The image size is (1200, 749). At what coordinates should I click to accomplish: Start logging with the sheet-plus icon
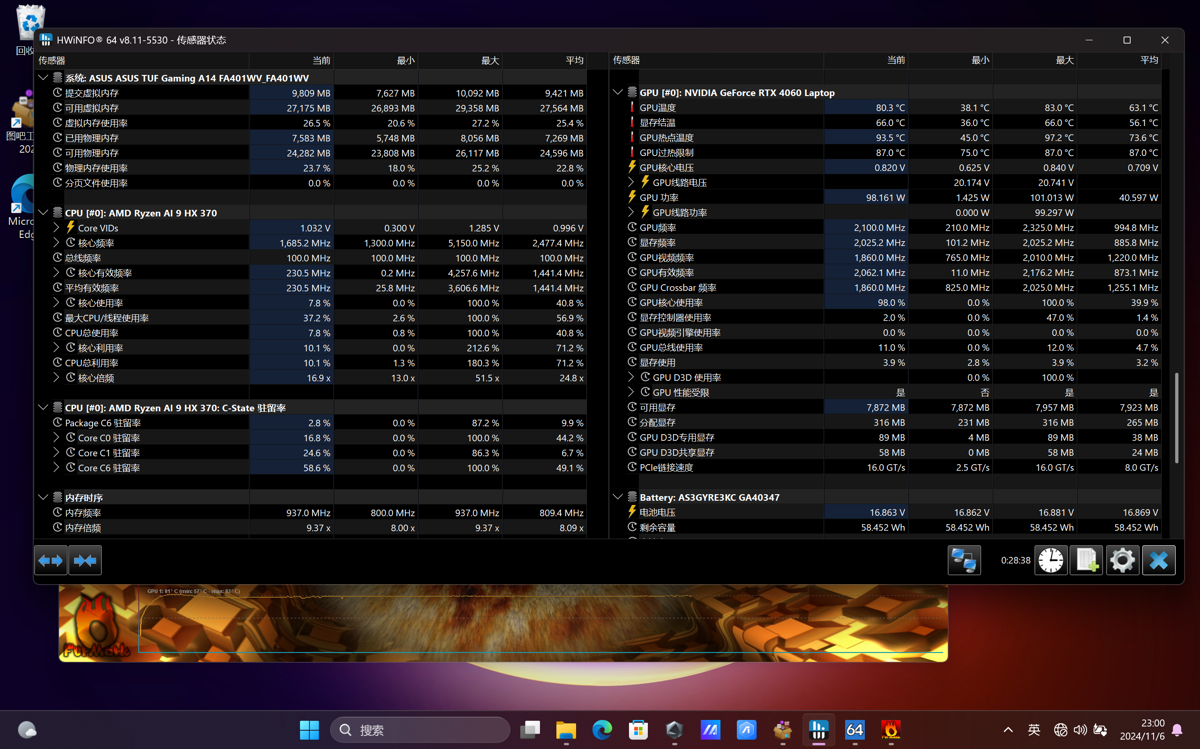[x=1087, y=561]
